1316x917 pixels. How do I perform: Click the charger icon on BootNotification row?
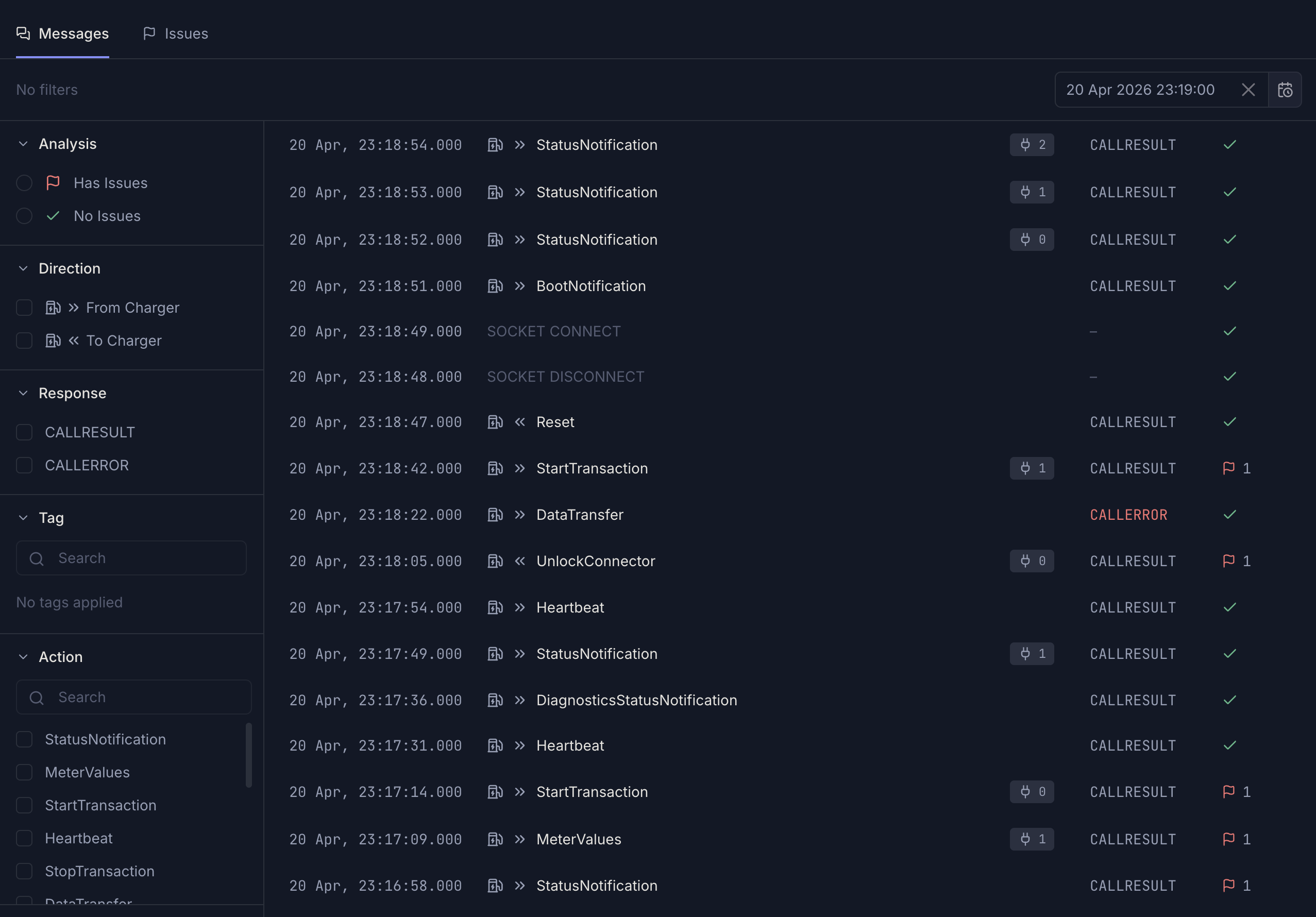click(495, 286)
